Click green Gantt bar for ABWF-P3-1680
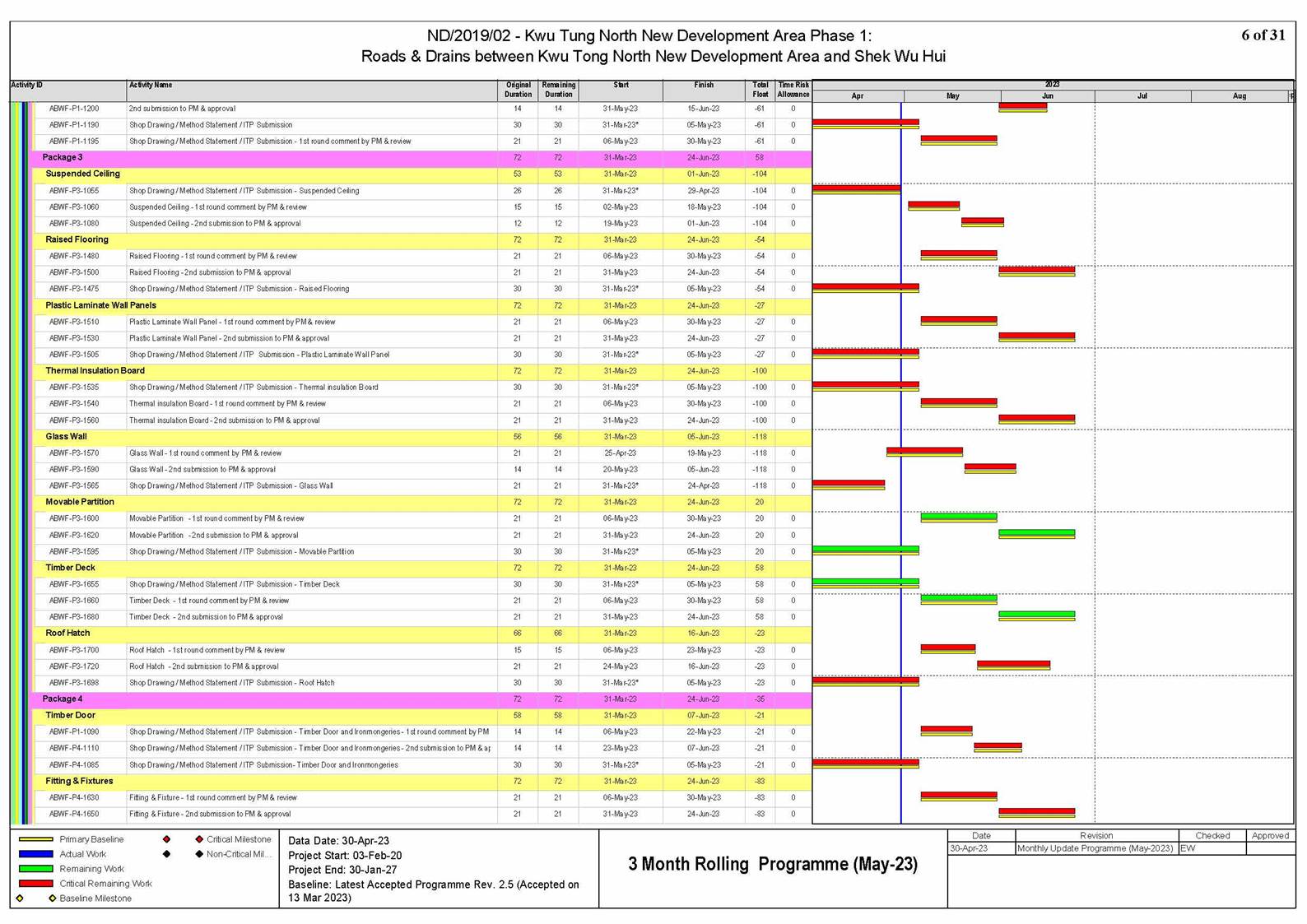1307x924 pixels. tap(1037, 615)
